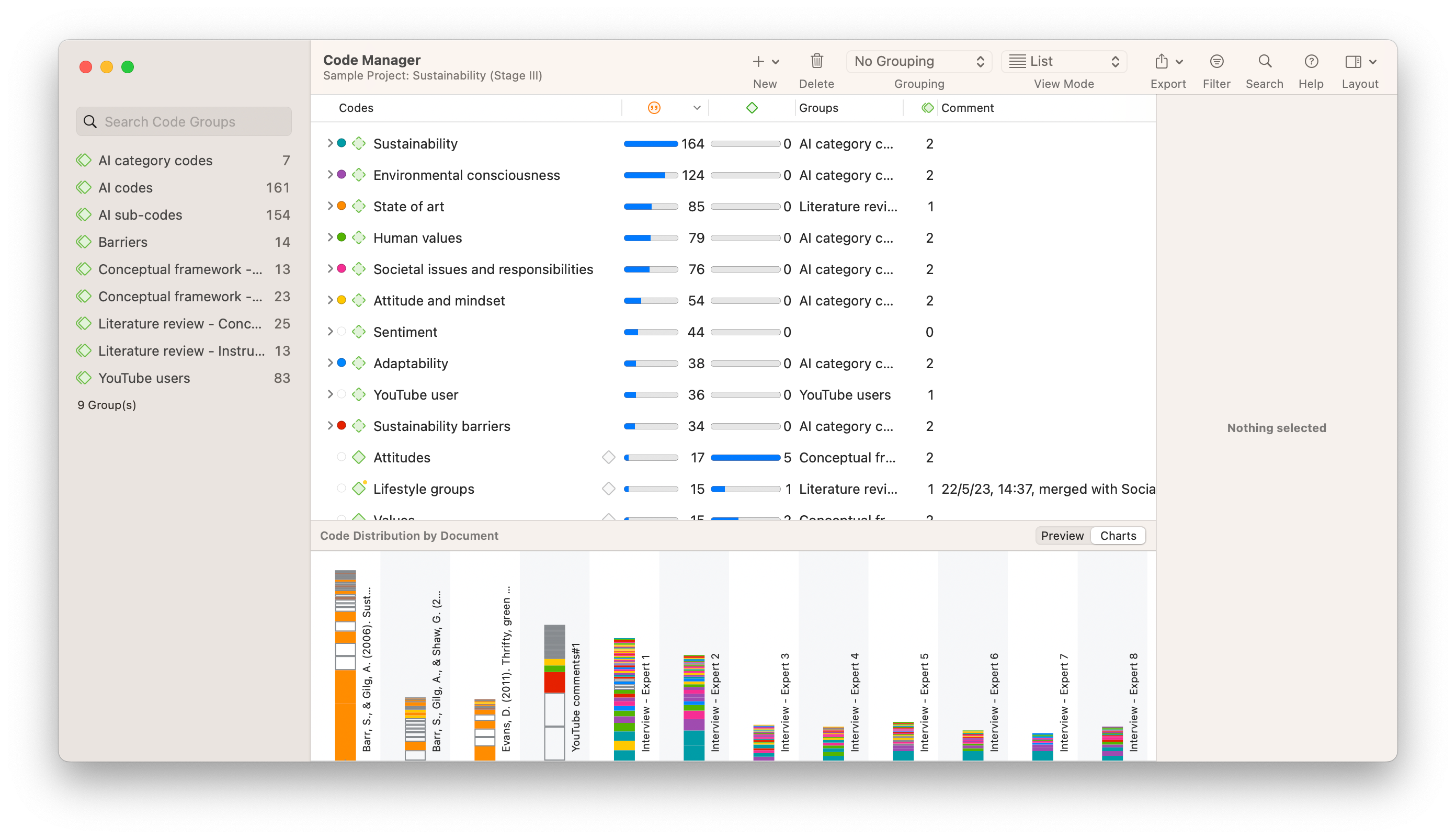The width and height of the screenshot is (1456, 839).
Task: Switch to the Preview segment
Action: pyautogui.click(x=1062, y=535)
